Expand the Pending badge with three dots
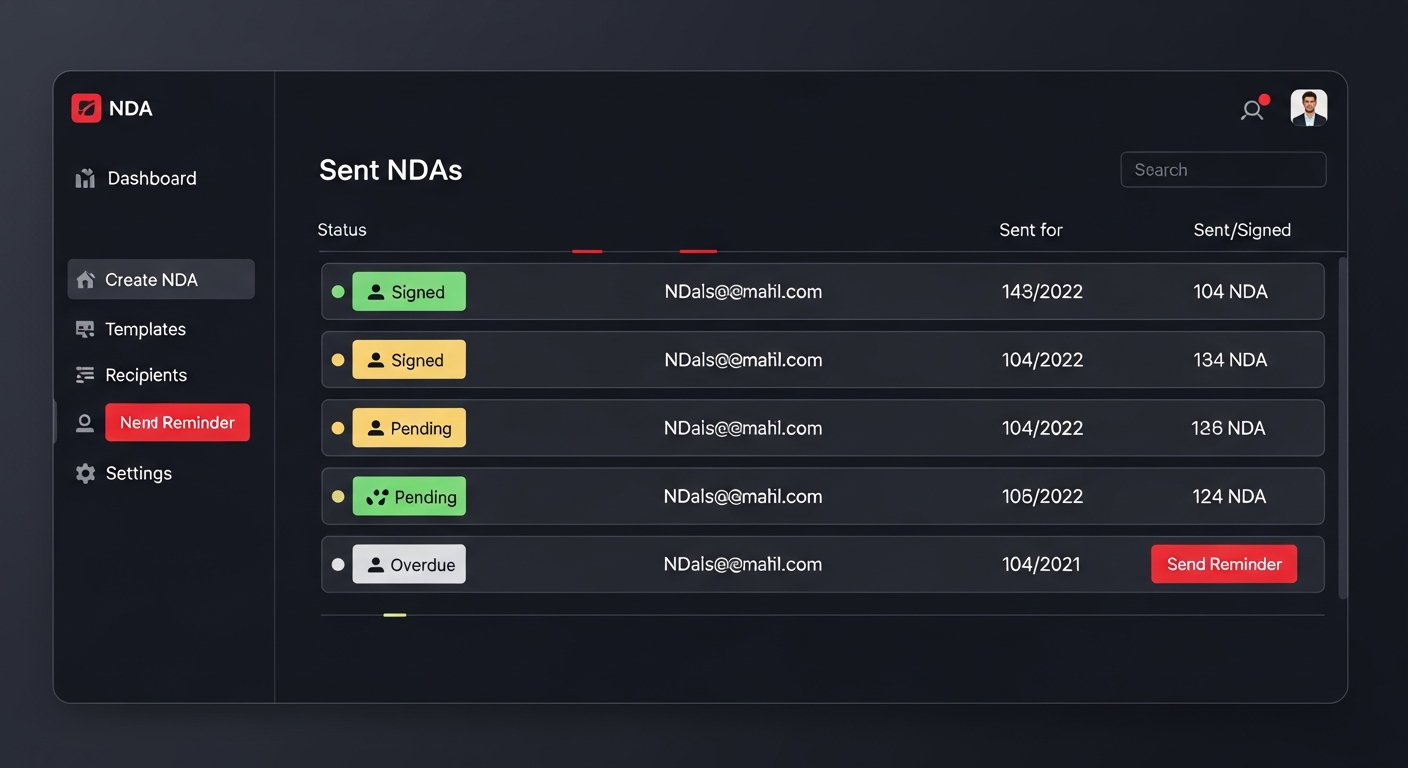 (409, 496)
